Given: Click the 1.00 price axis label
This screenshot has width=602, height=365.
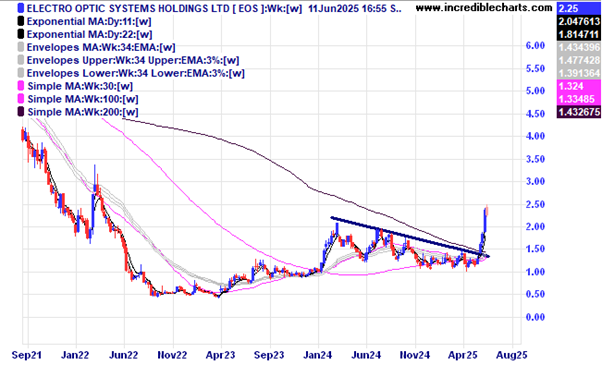Looking at the screenshot, I should click(536, 272).
